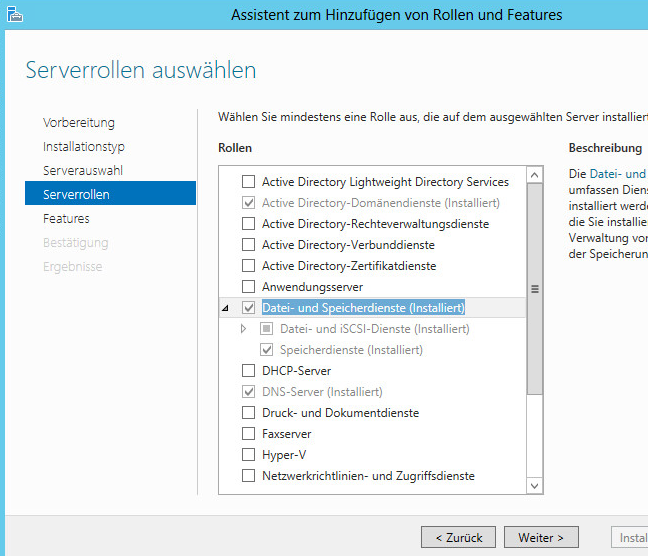Select the Bestätigung step
Image resolution: width=648 pixels, height=556 pixels.
(x=76, y=242)
